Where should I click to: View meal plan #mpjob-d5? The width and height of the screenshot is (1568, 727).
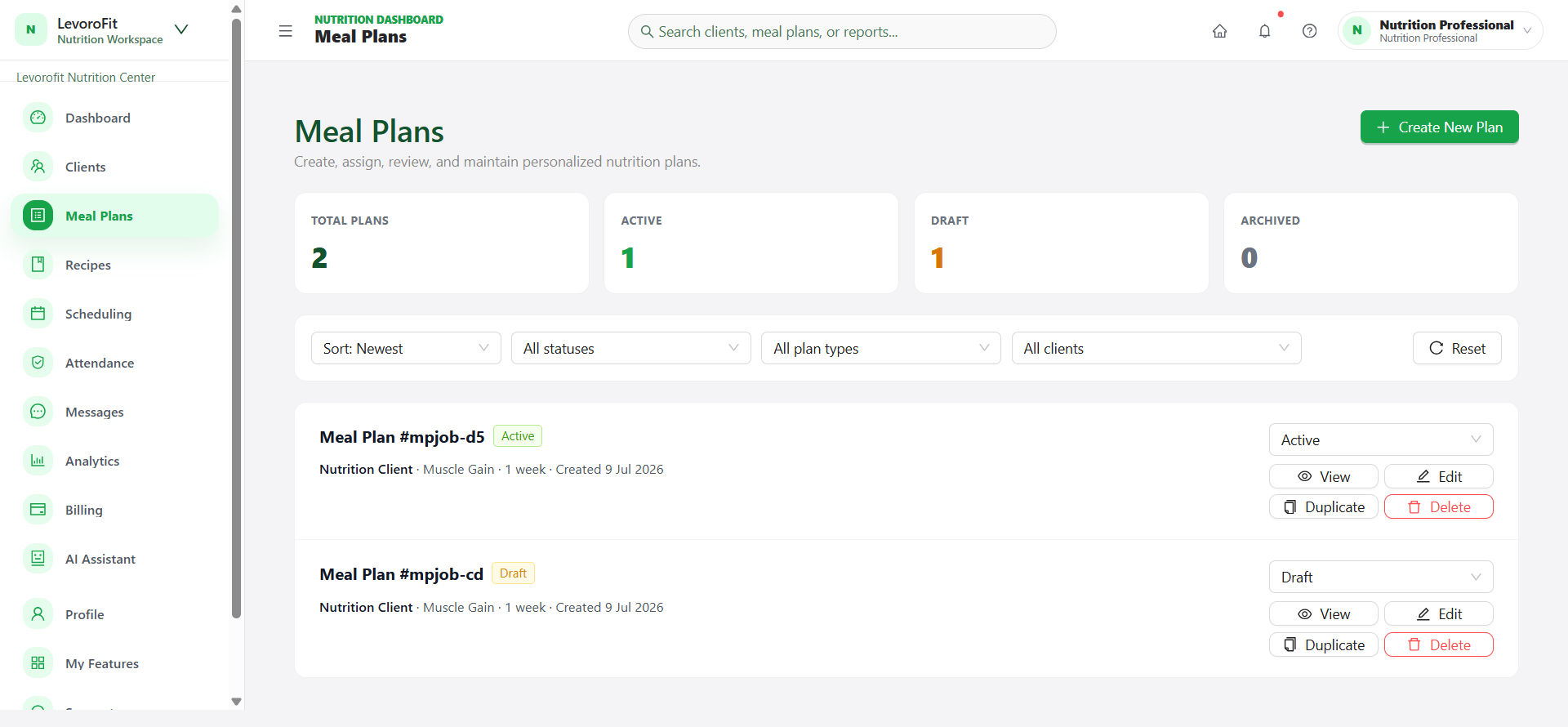(x=1323, y=476)
